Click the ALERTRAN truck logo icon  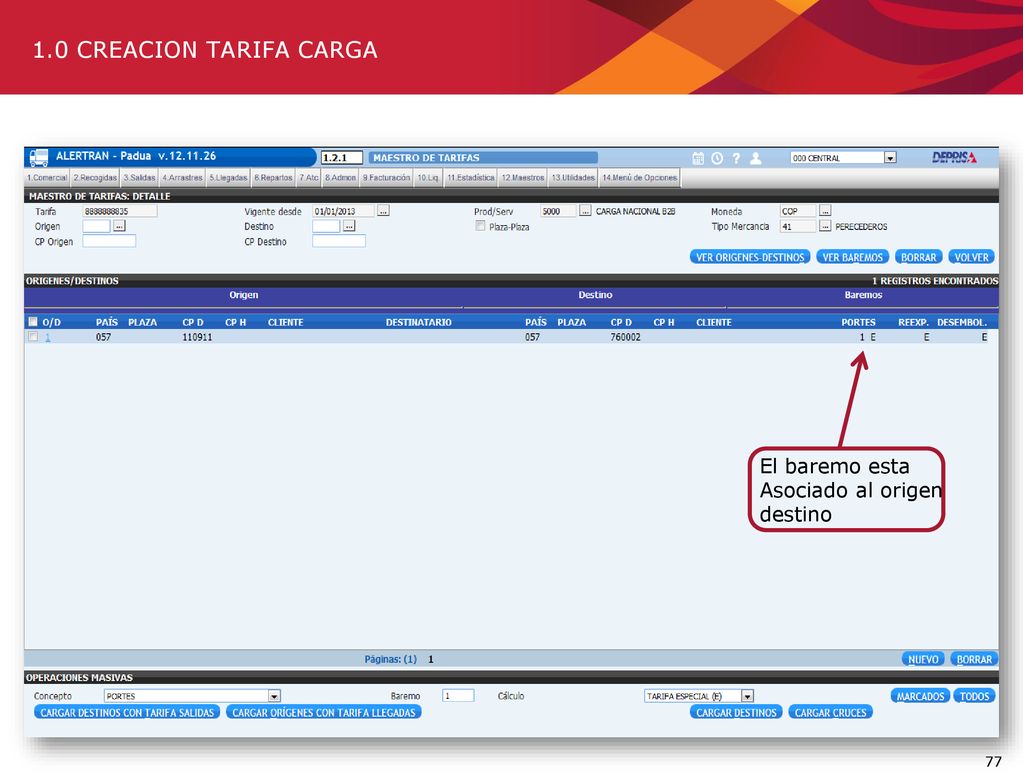39,157
